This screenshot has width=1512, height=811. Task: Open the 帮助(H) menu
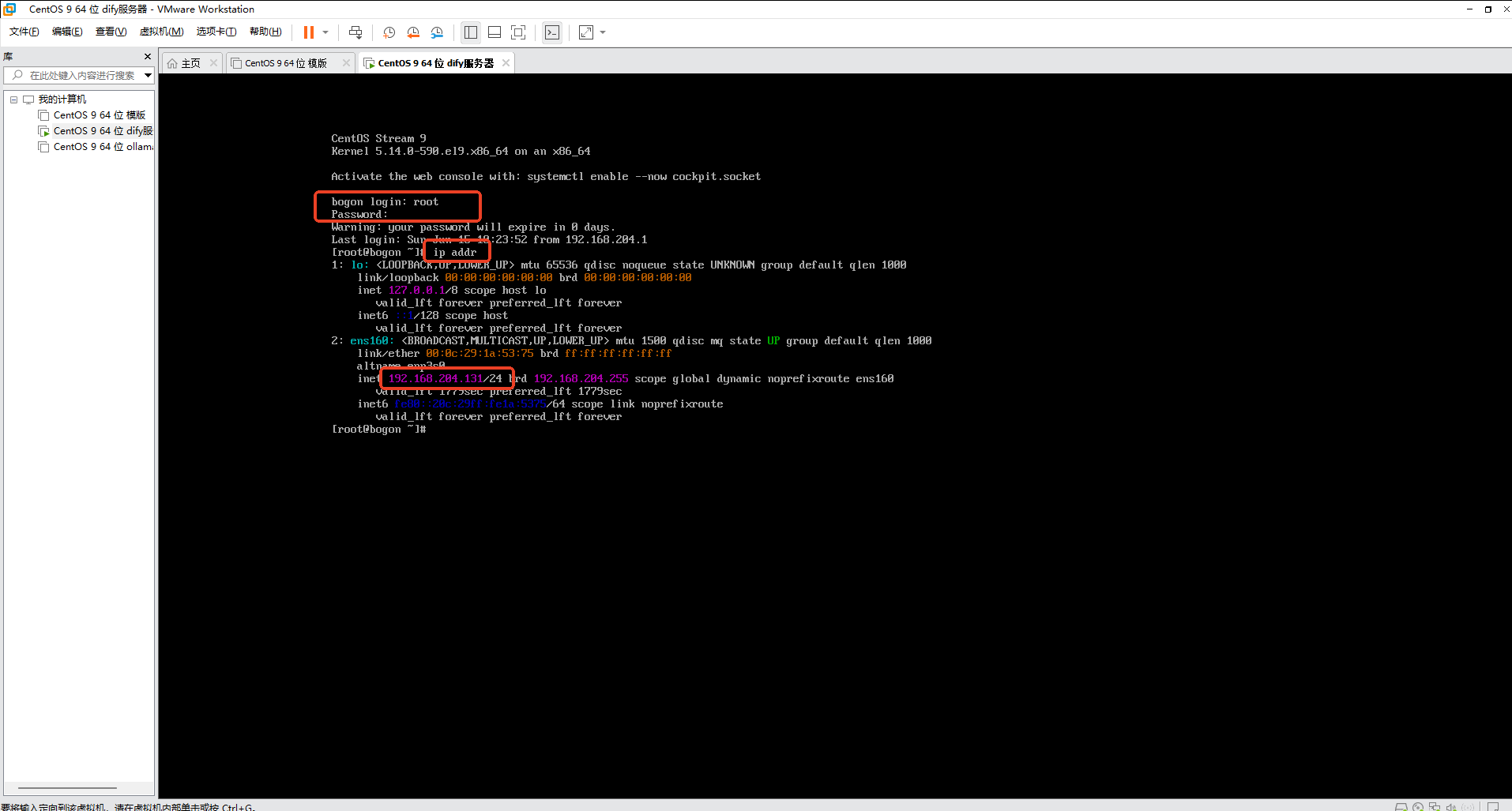[265, 32]
